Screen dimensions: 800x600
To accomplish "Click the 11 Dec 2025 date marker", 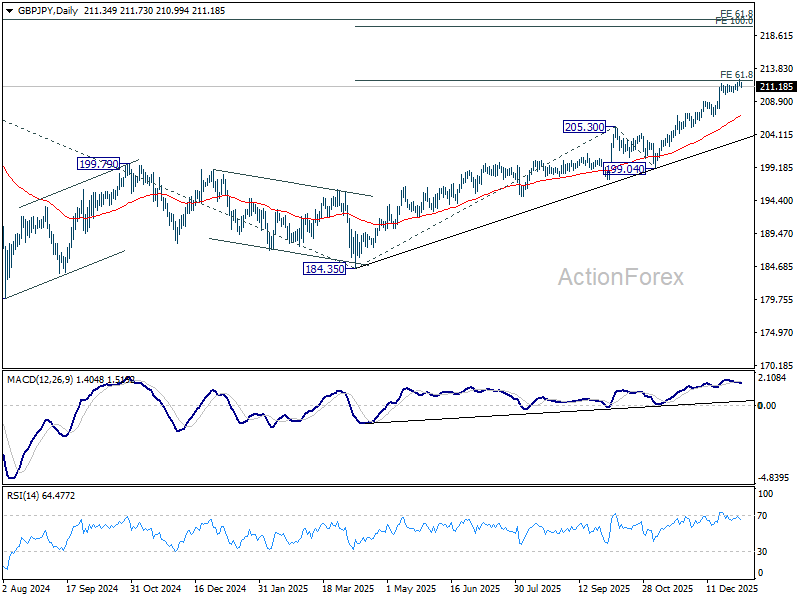I will point(734,590).
